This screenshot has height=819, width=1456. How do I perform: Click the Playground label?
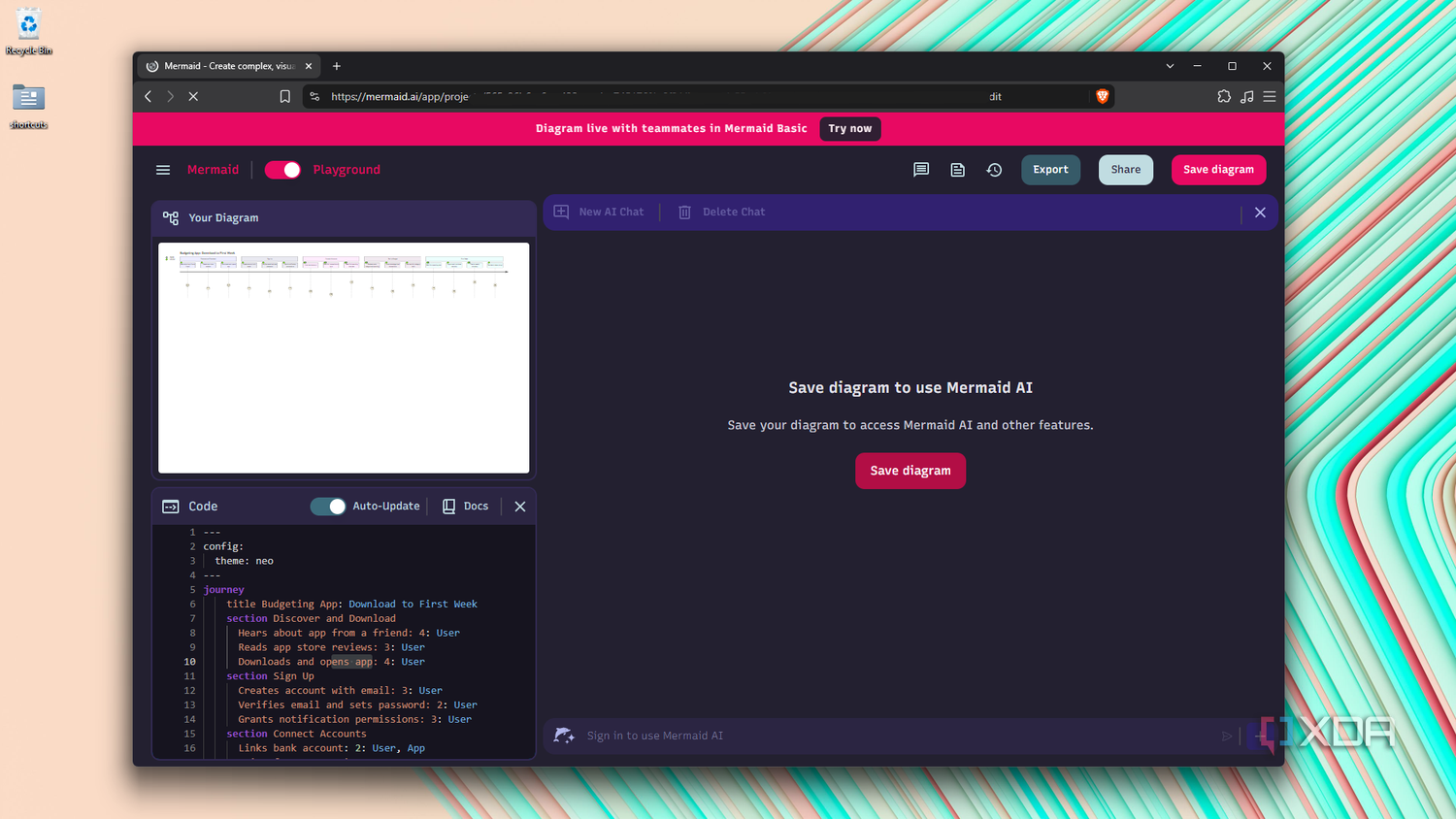coord(347,170)
